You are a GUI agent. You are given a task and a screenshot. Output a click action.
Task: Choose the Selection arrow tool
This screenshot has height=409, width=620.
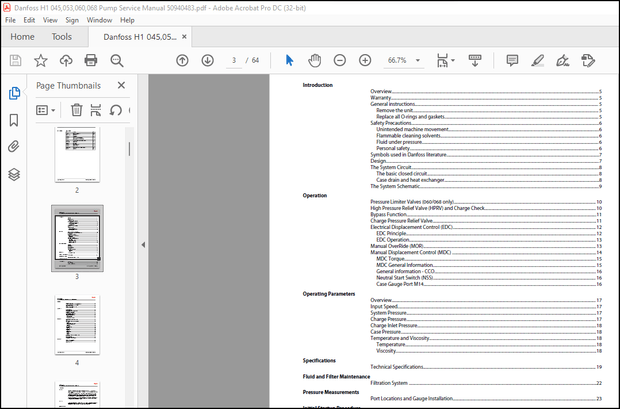(x=289, y=61)
